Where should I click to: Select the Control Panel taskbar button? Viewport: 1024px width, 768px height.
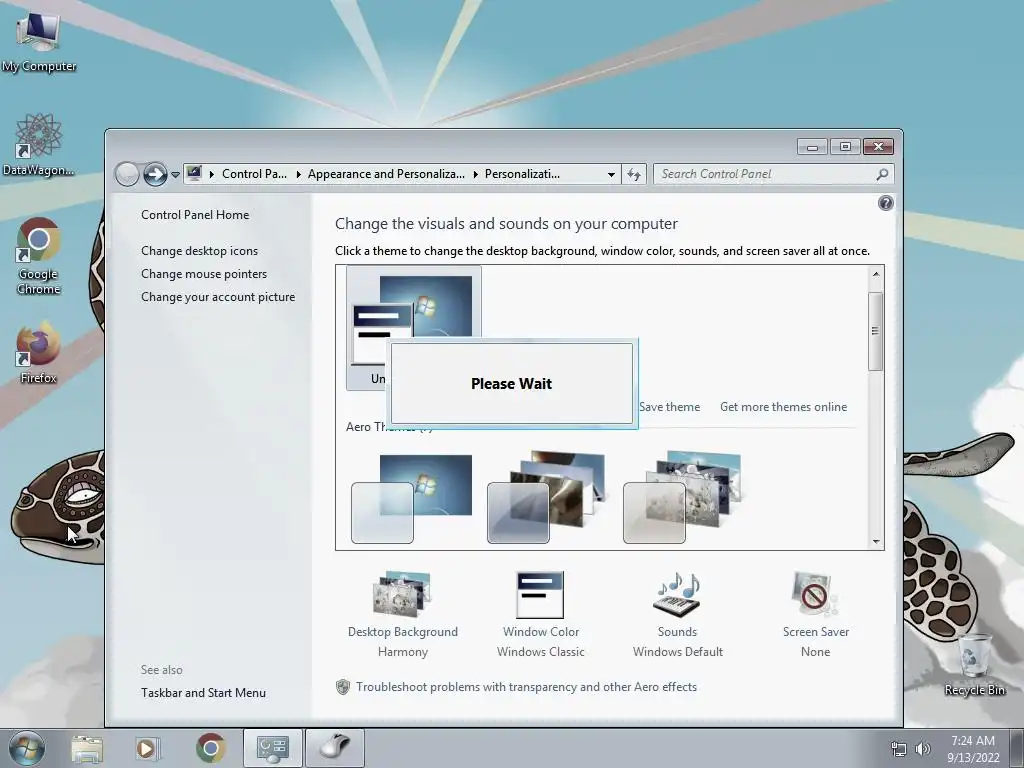[272, 748]
